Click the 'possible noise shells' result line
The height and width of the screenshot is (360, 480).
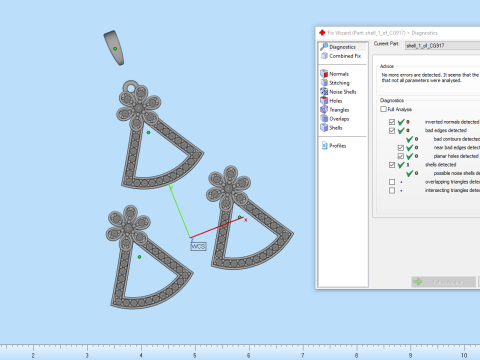pyautogui.click(x=456, y=173)
